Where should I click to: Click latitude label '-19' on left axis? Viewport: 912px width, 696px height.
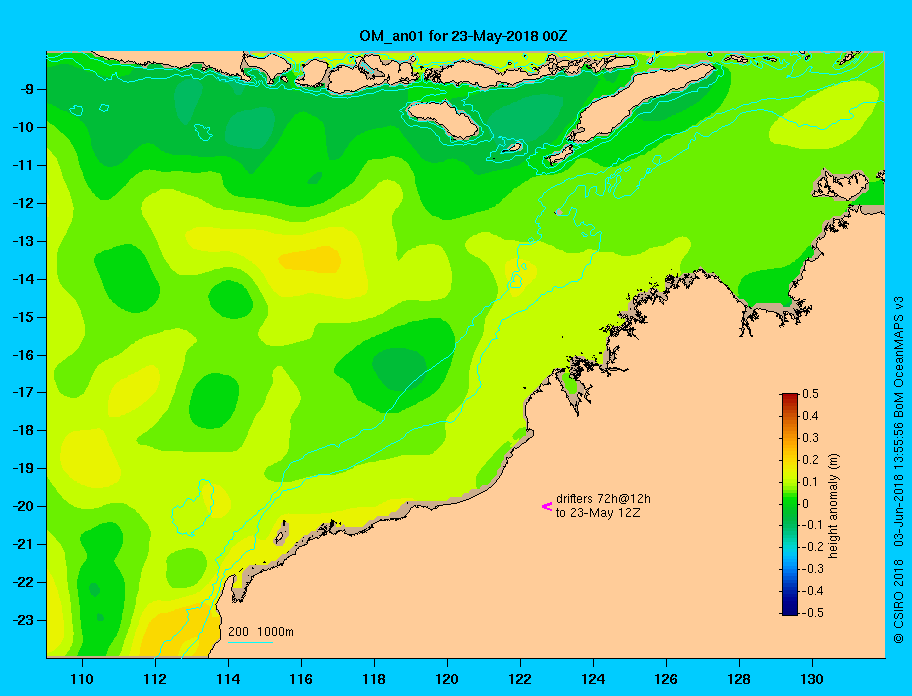click(22, 469)
